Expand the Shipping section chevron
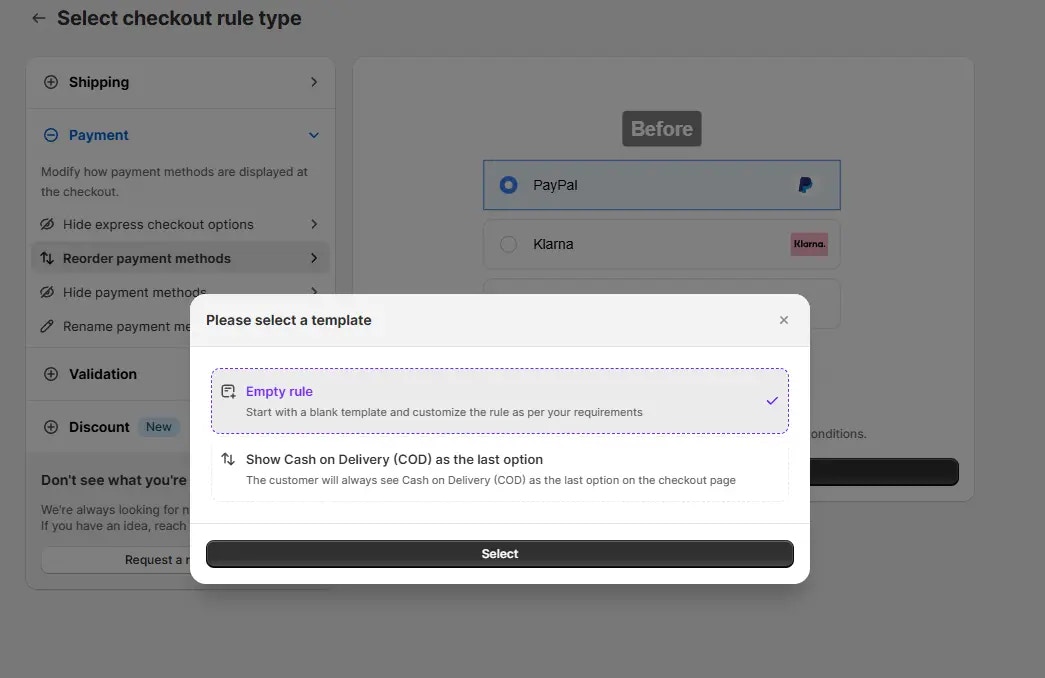The image size is (1045, 678). point(314,82)
